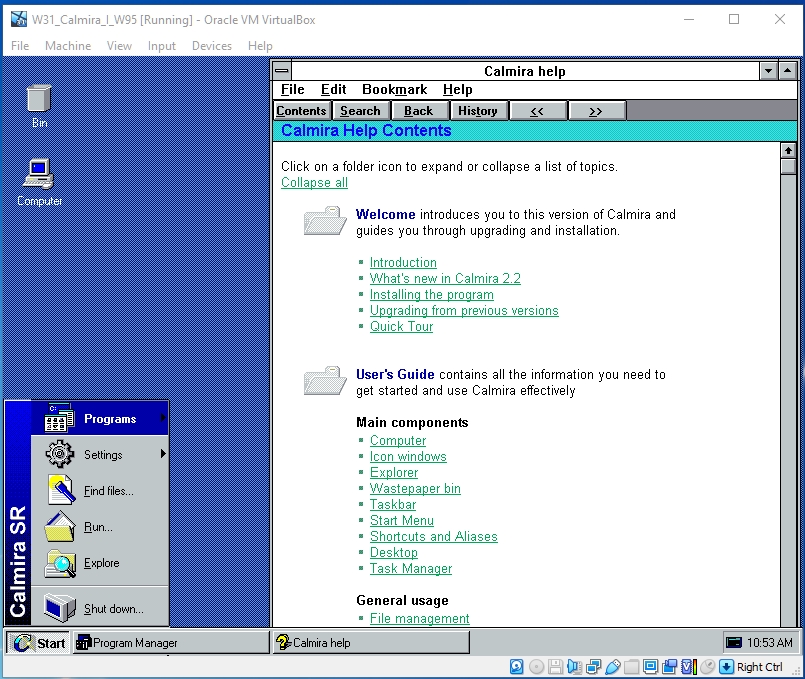
Task: Click Calmira help taskbar button
Action: pos(371,643)
